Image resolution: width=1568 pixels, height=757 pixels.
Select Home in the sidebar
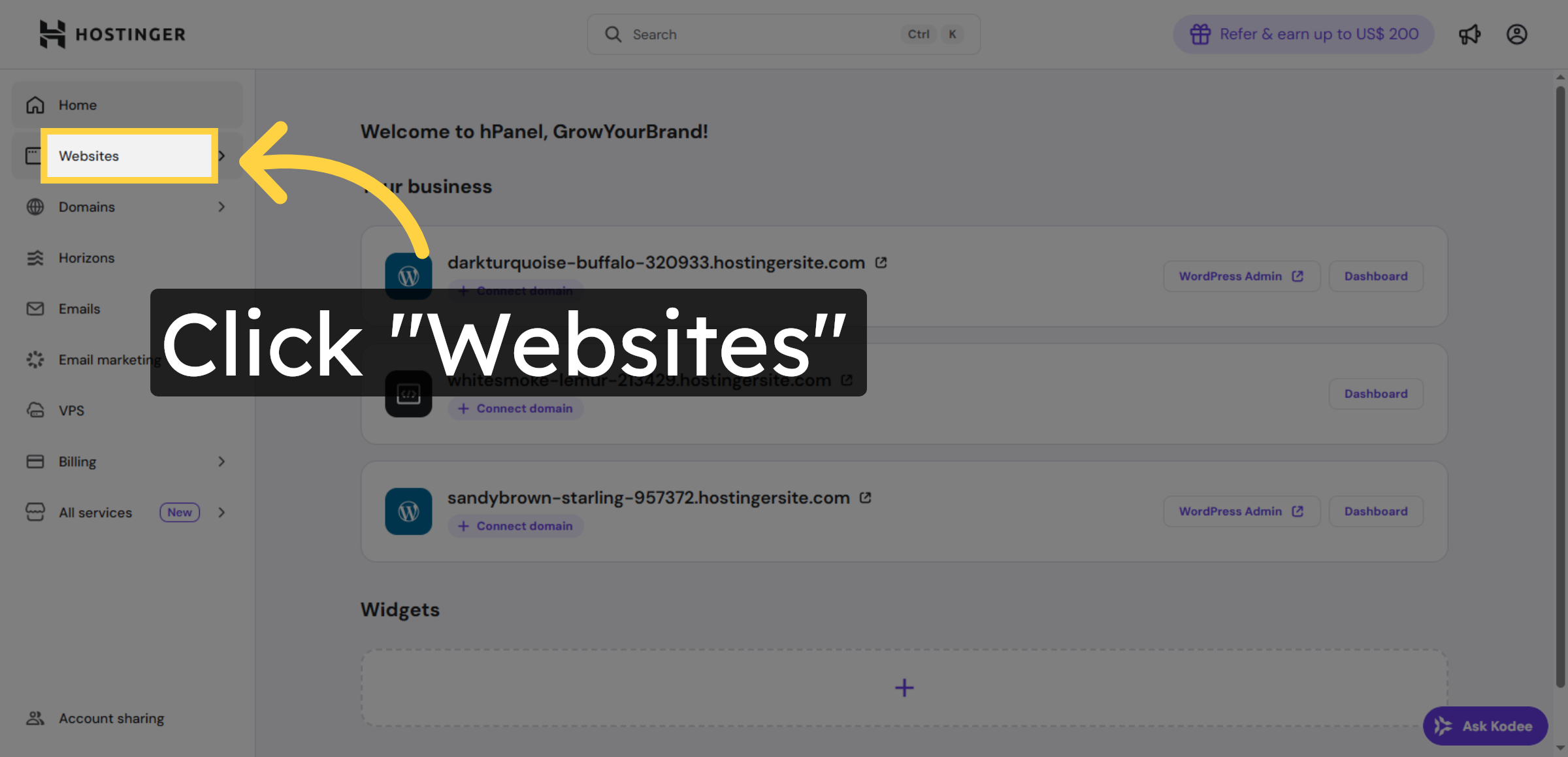point(77,105)
